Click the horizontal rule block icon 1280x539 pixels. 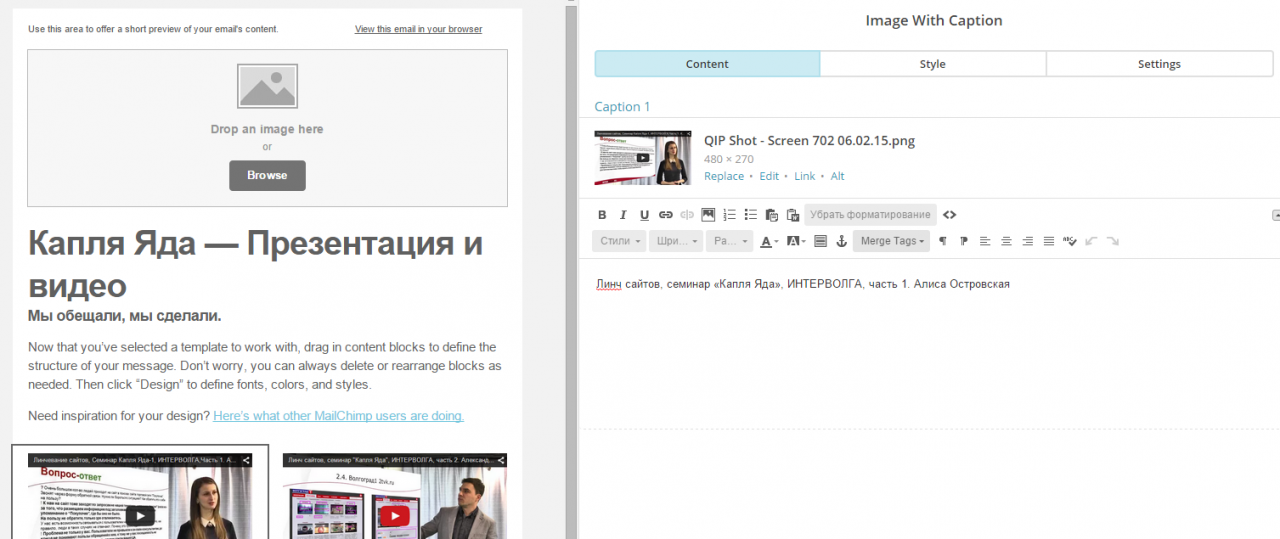821,241
